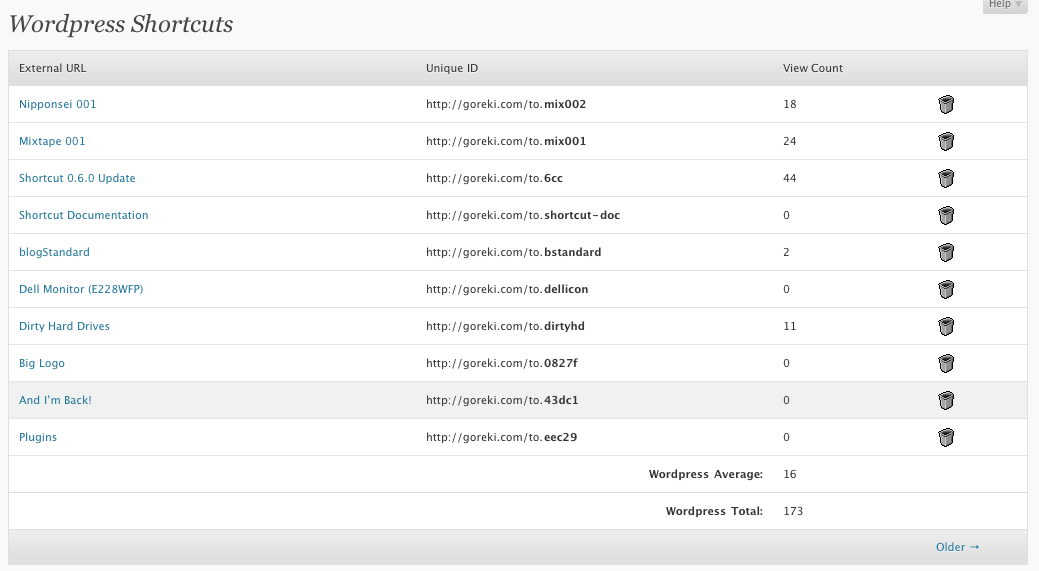The height and width of the screenshot is (571, 1039).
Task: Click the External URL column header
Action: [x=52, y=68]
